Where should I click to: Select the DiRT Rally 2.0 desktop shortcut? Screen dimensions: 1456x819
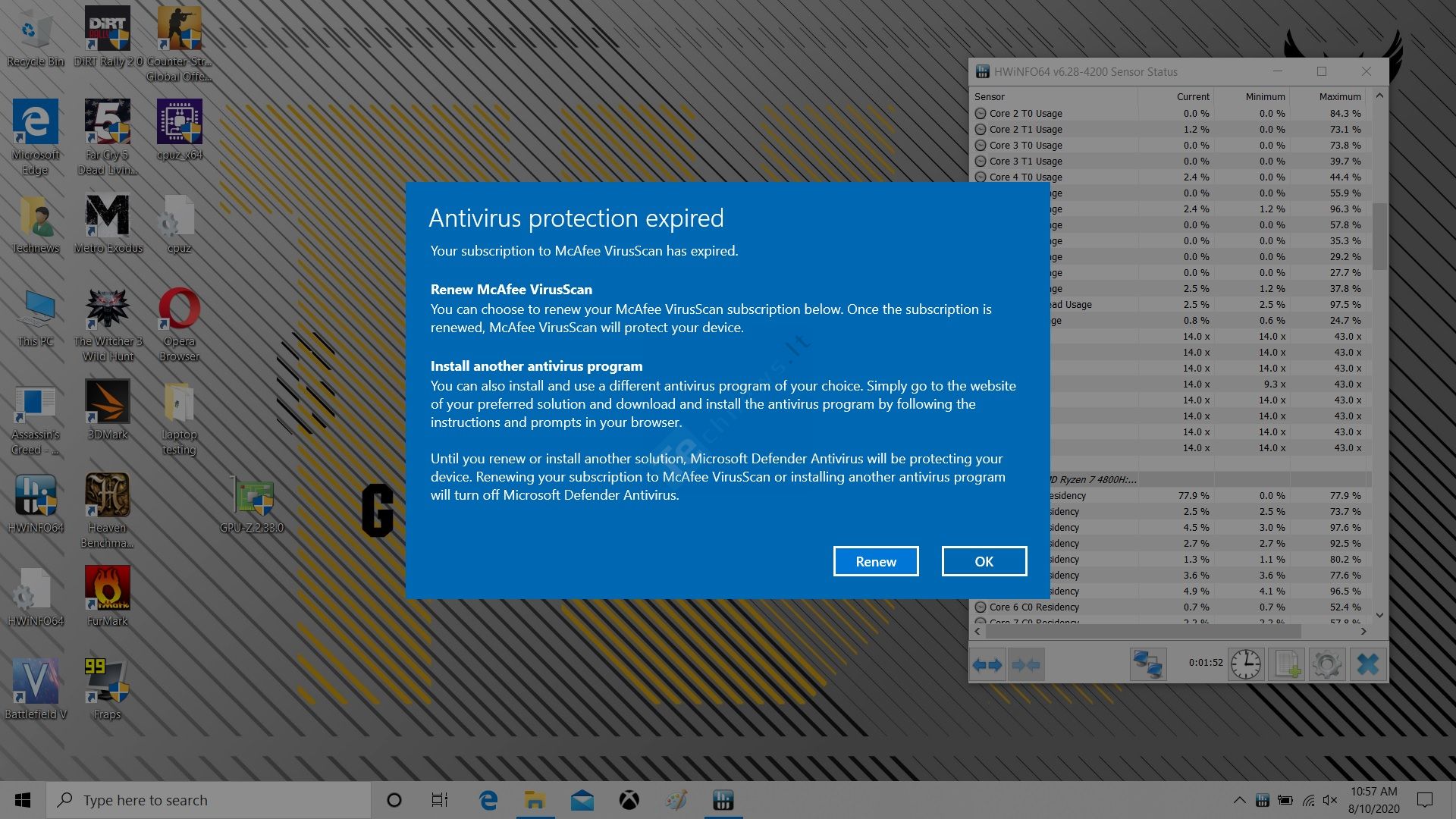pos(108,36)
